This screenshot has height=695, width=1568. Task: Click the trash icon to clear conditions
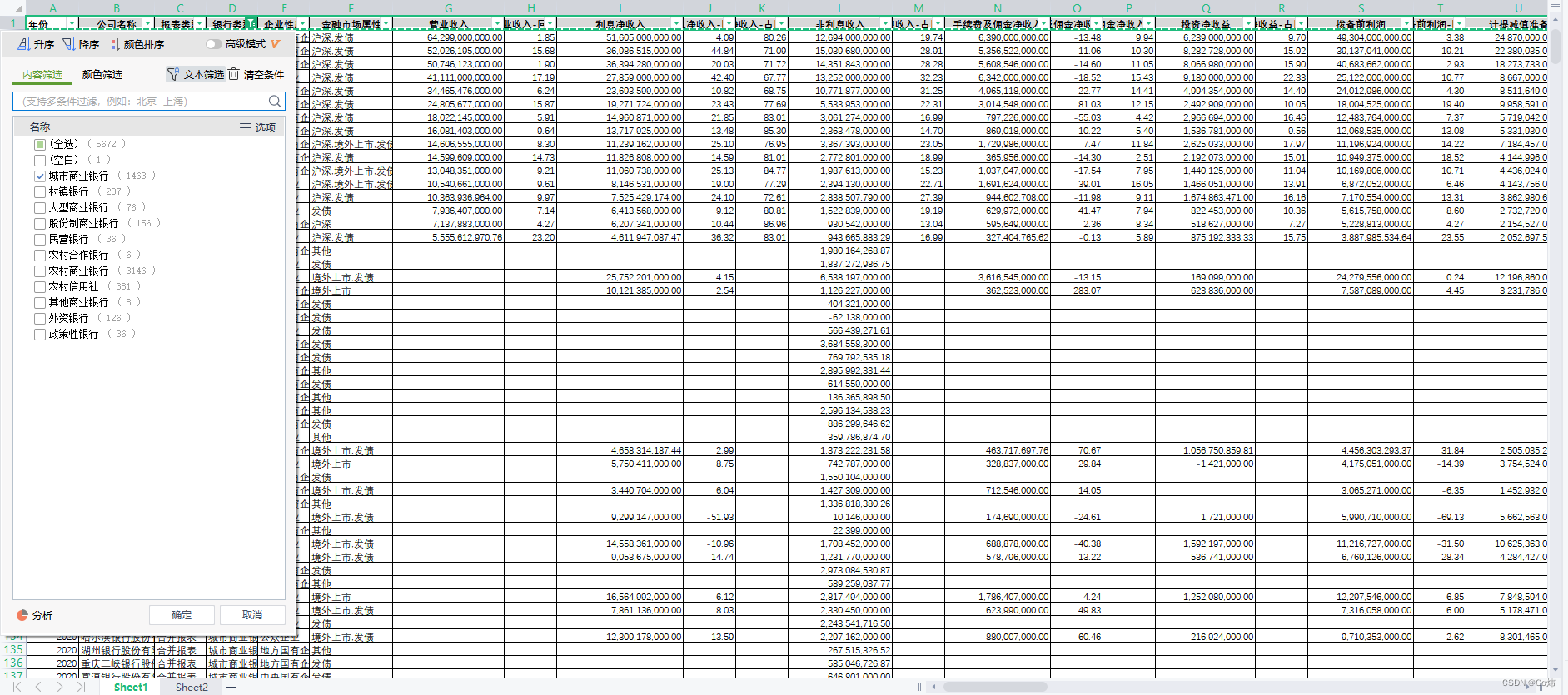(234, 74)
